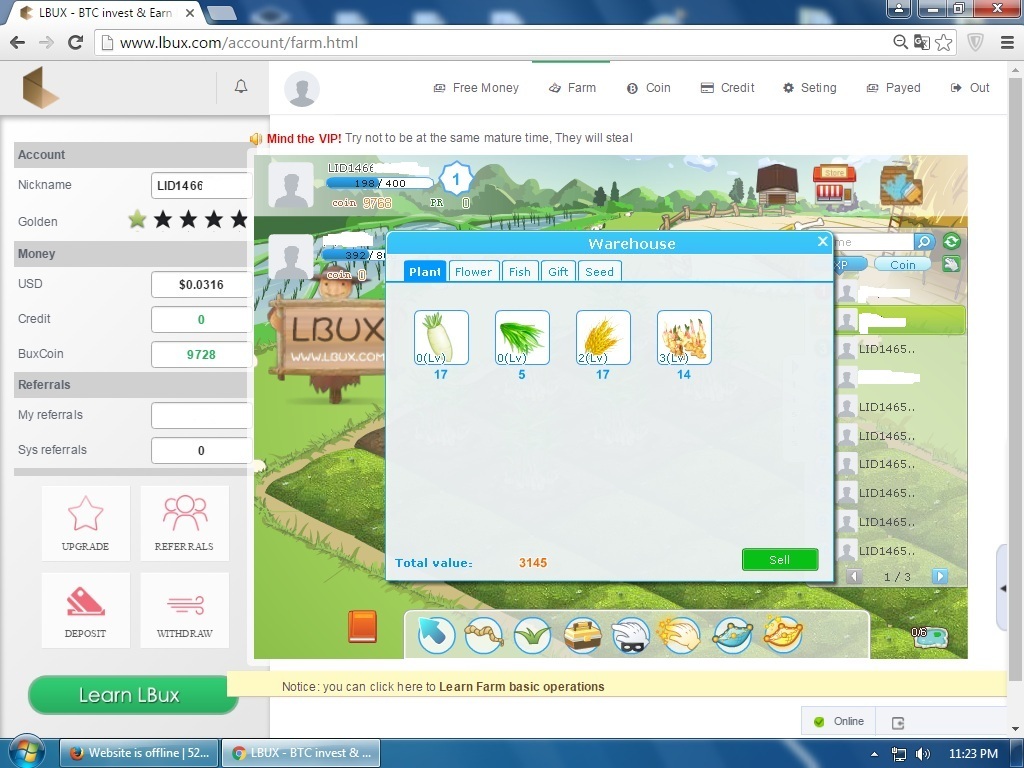The height and width of the screenshot is (768, 1024).
Task: Switch to the Fish tab
Action: pos(520,272)
